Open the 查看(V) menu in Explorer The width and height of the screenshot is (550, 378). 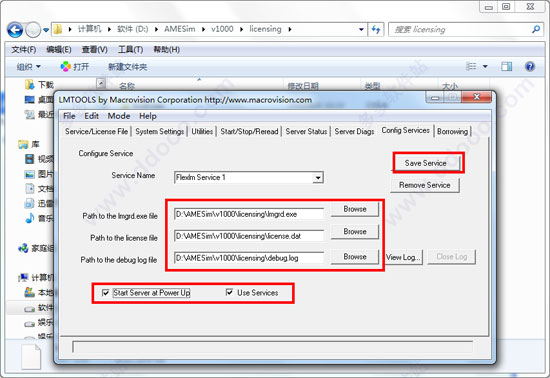94,49
